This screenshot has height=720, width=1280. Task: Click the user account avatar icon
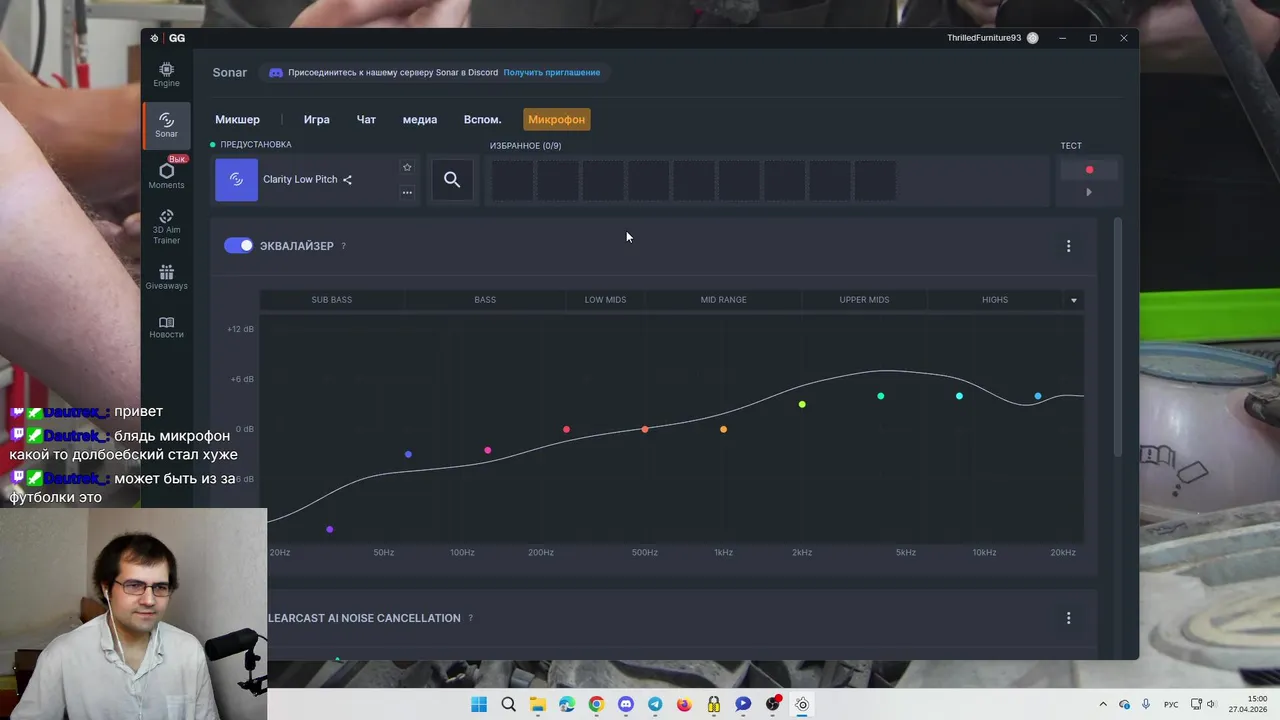point(1033,38)
